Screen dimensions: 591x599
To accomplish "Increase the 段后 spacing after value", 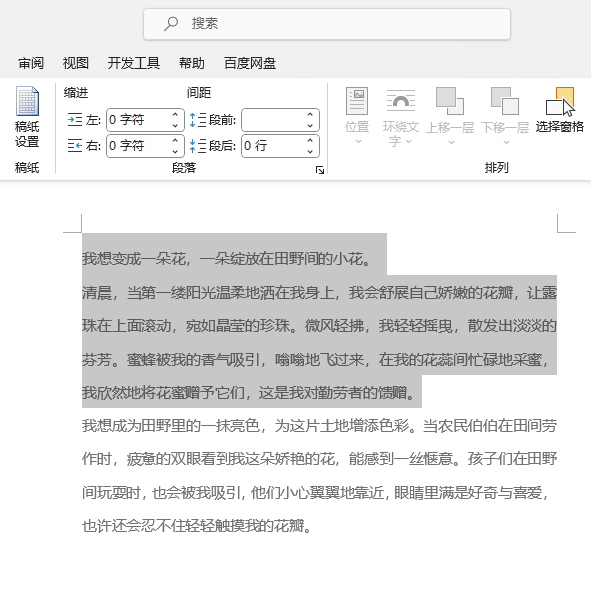I will (310, 140).
